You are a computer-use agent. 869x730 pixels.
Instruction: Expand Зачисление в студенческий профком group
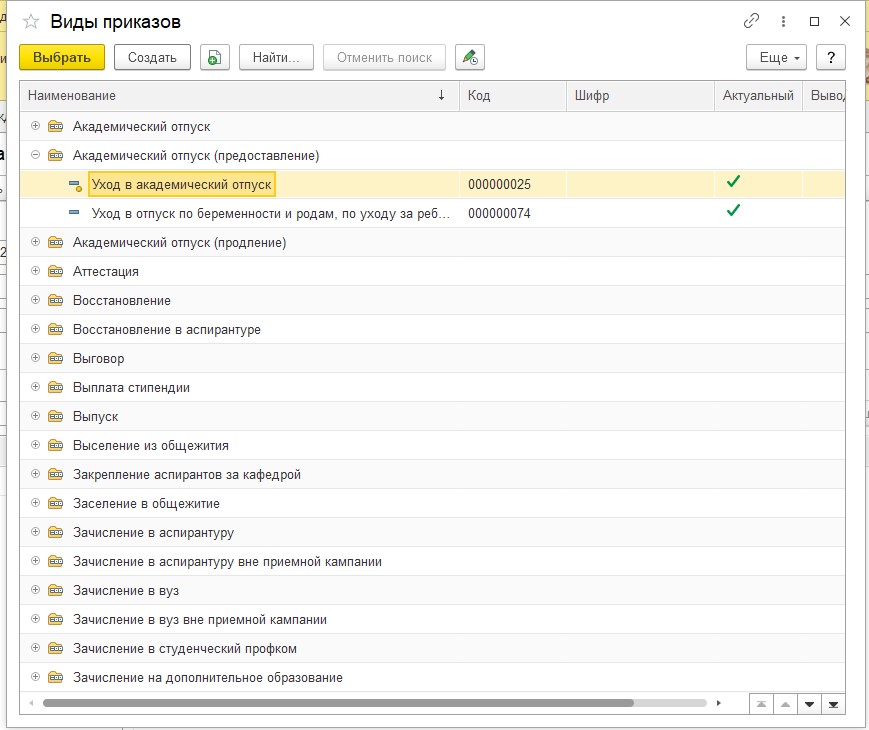(x=35, y=647)
